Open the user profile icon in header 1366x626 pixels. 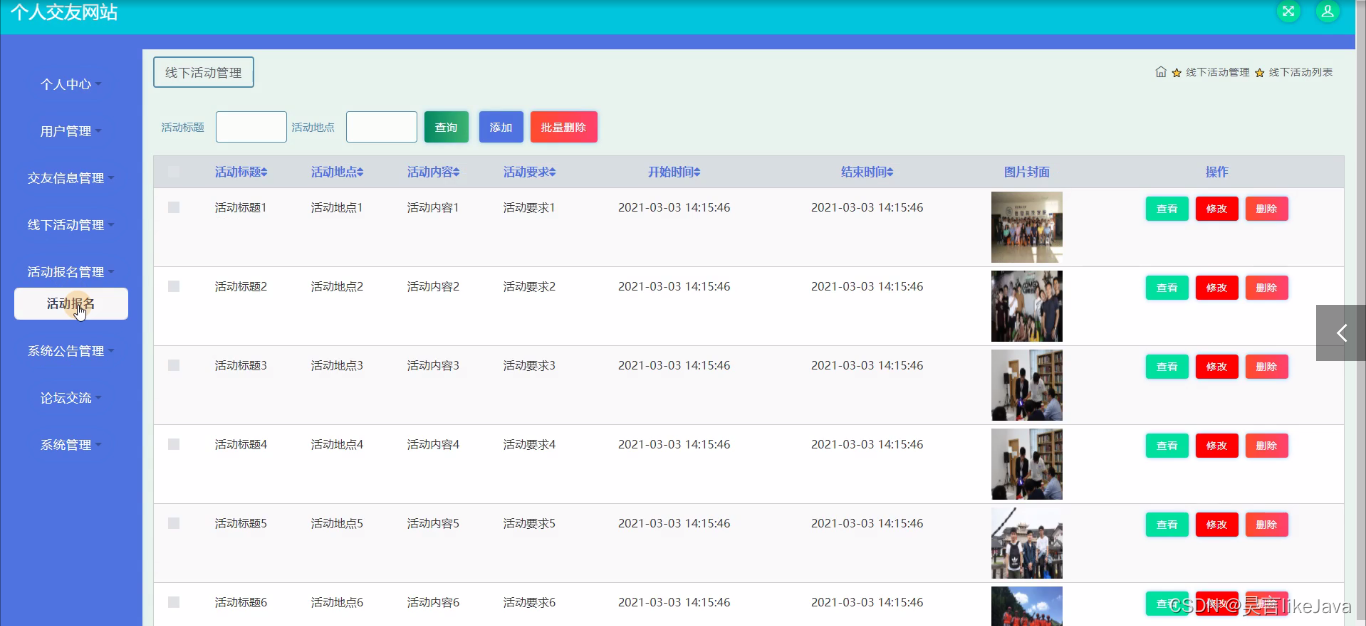[1327, 11]
